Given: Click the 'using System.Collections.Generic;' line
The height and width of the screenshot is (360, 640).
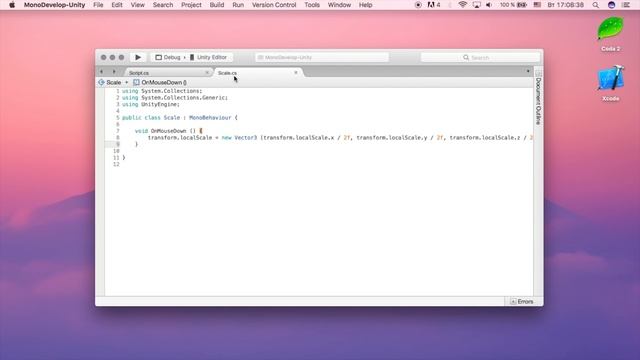Looking at the screenshot, I should point(175,98).
